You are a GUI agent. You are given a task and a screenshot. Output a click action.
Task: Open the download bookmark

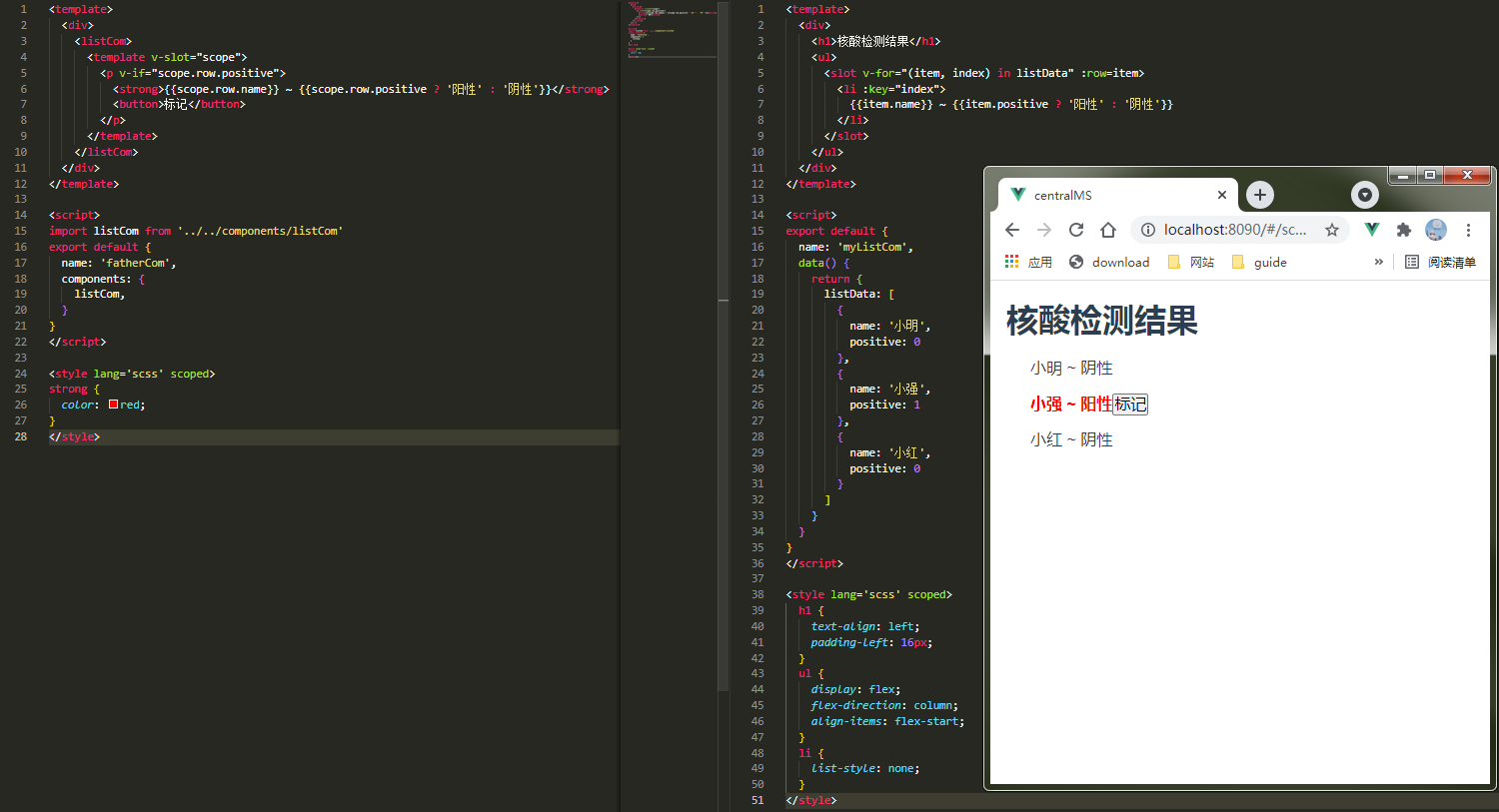[1109, 262]
